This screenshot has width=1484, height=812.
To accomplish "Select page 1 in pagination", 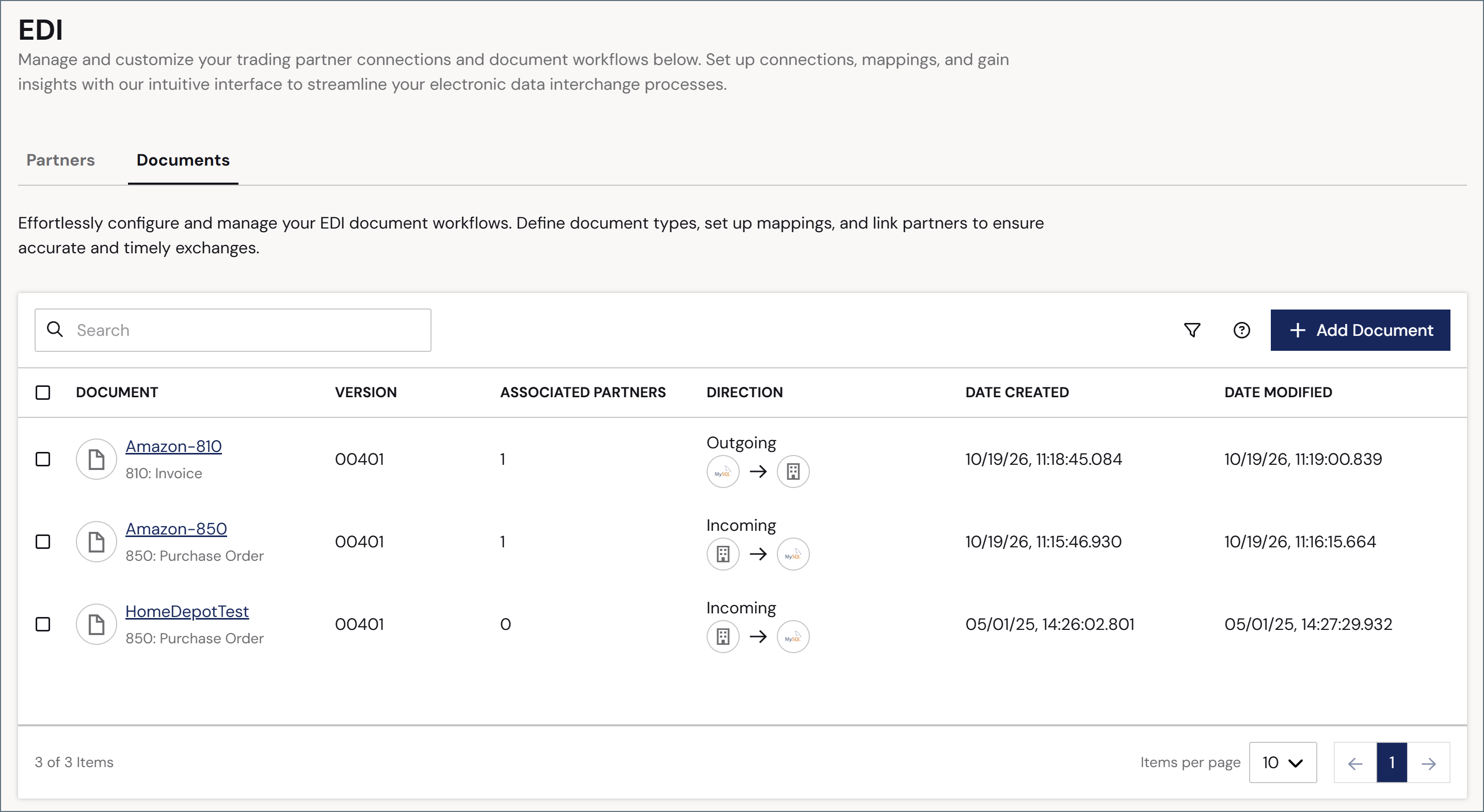I will pos(1392,762).
